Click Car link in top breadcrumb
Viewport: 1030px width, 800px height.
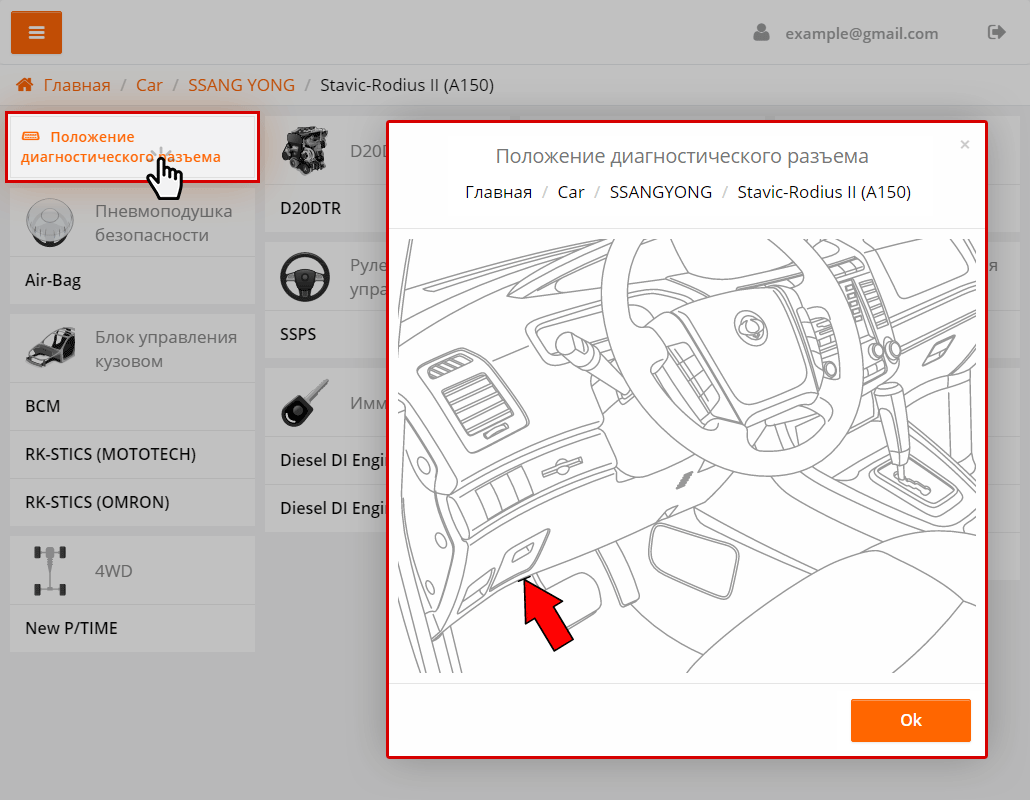149,85
